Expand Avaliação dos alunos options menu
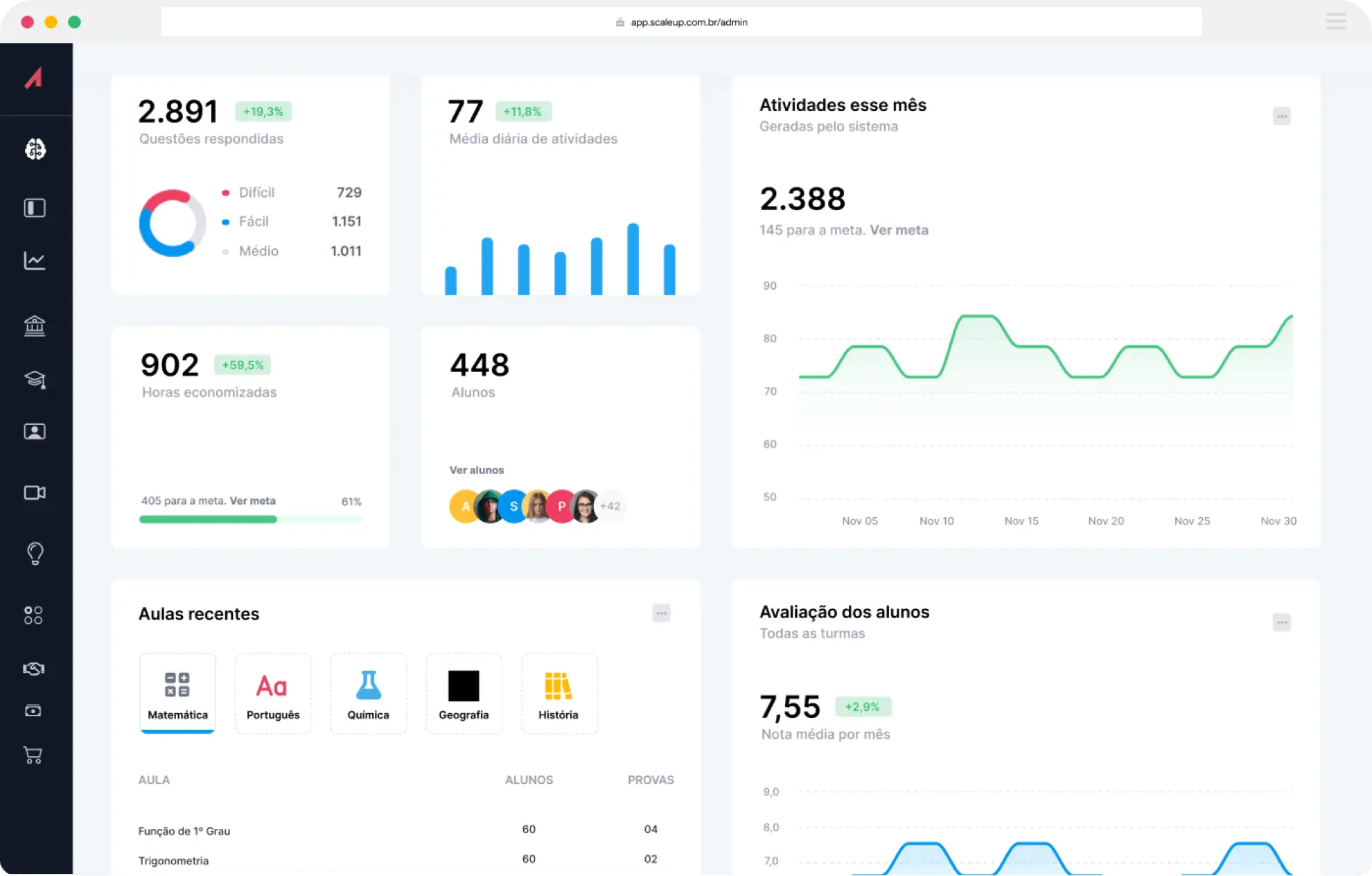The height and width of the screenshot is (876, 1372). pos(1281,622)
